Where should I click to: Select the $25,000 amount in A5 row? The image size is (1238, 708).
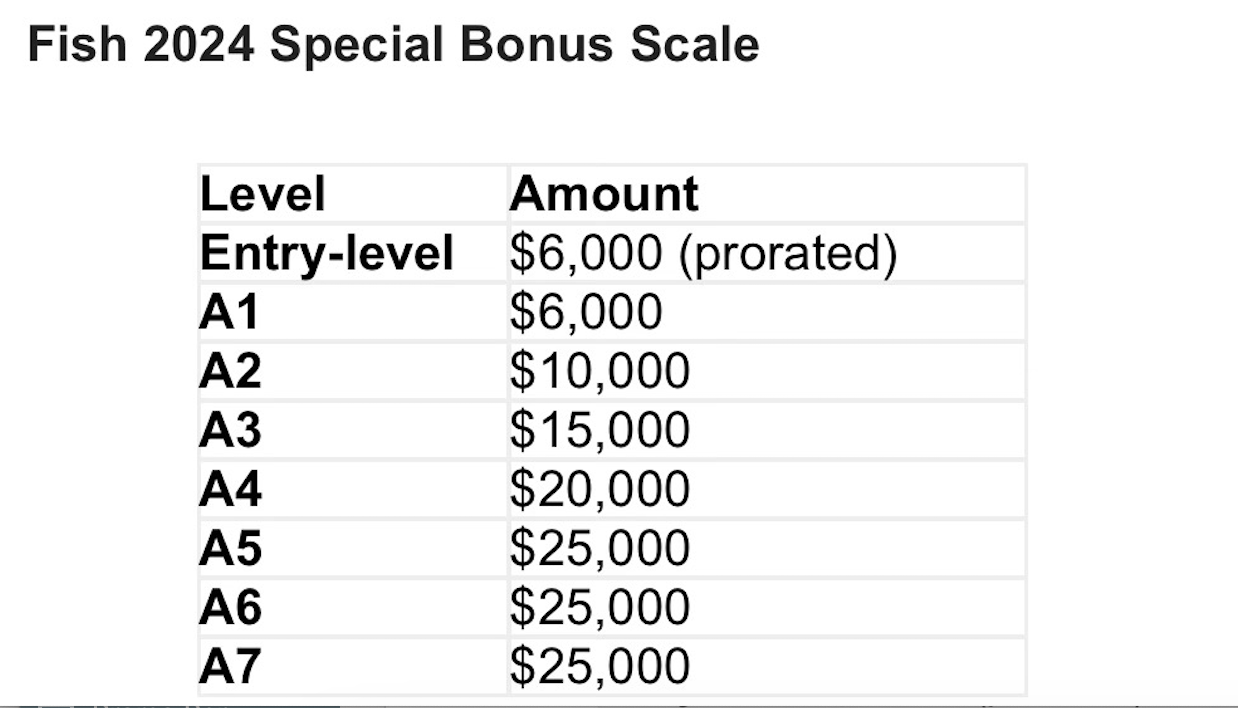tap(600, 549)
